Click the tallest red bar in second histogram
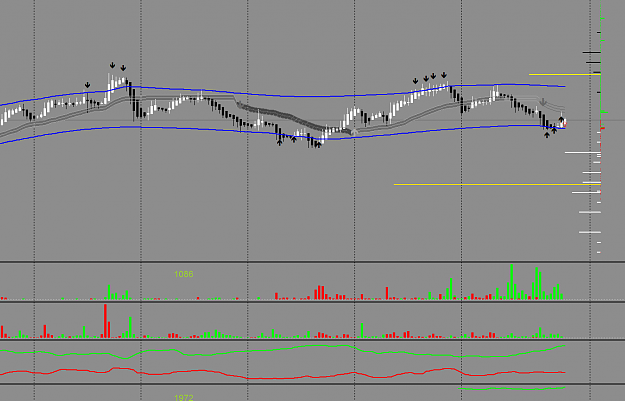Screen dimensions: 625x401 coord(105,321)
